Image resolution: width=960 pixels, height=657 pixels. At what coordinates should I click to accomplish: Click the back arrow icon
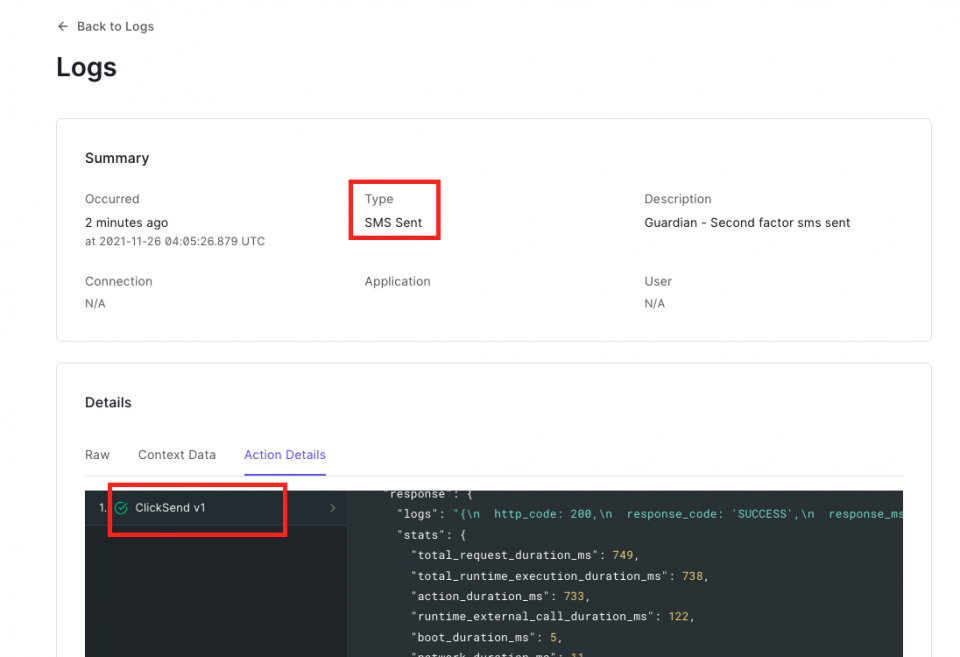click(x=62, y=26)
